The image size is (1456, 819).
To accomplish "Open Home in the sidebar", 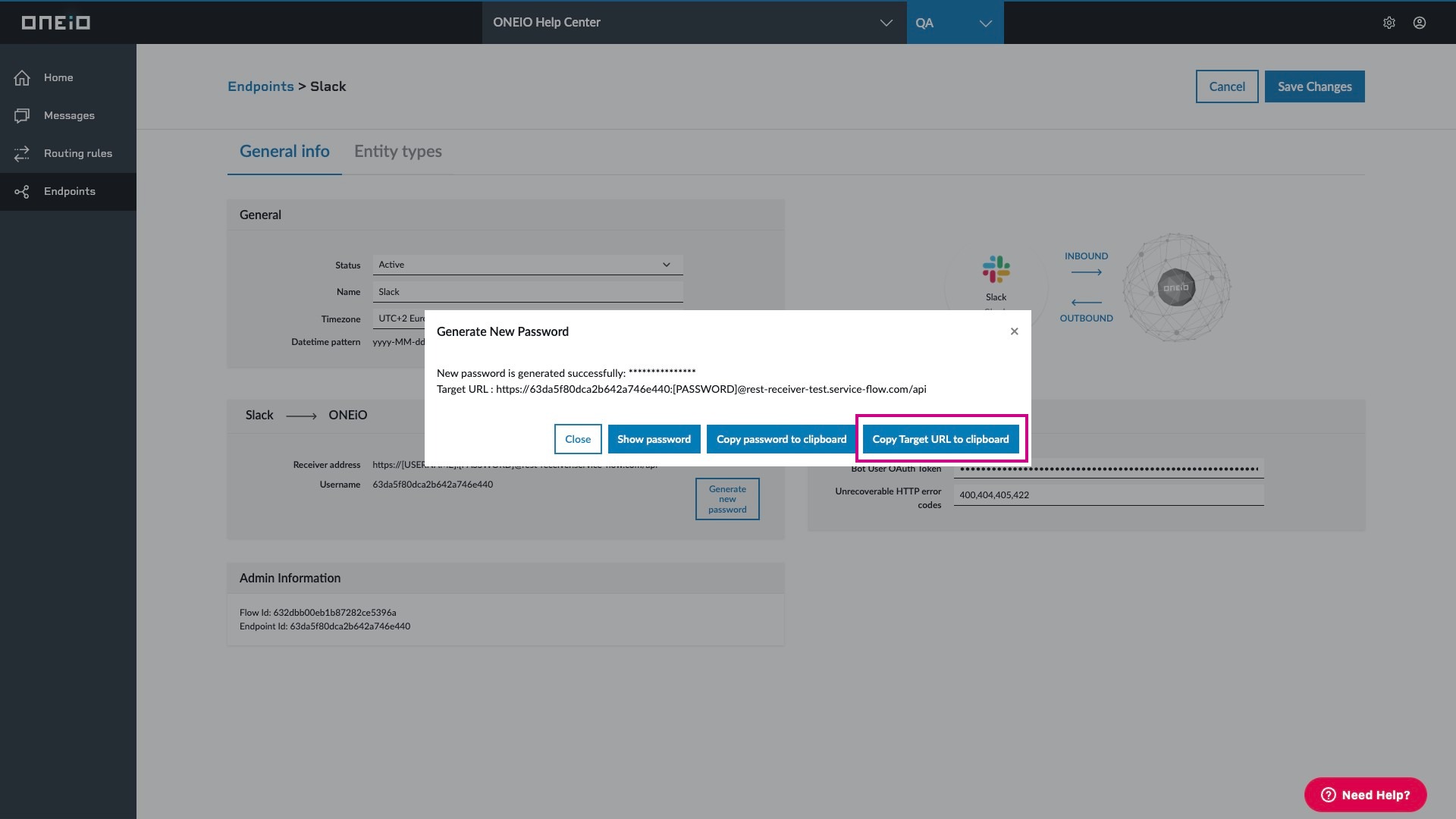I will pyautogui.click(x=68, y=77).
